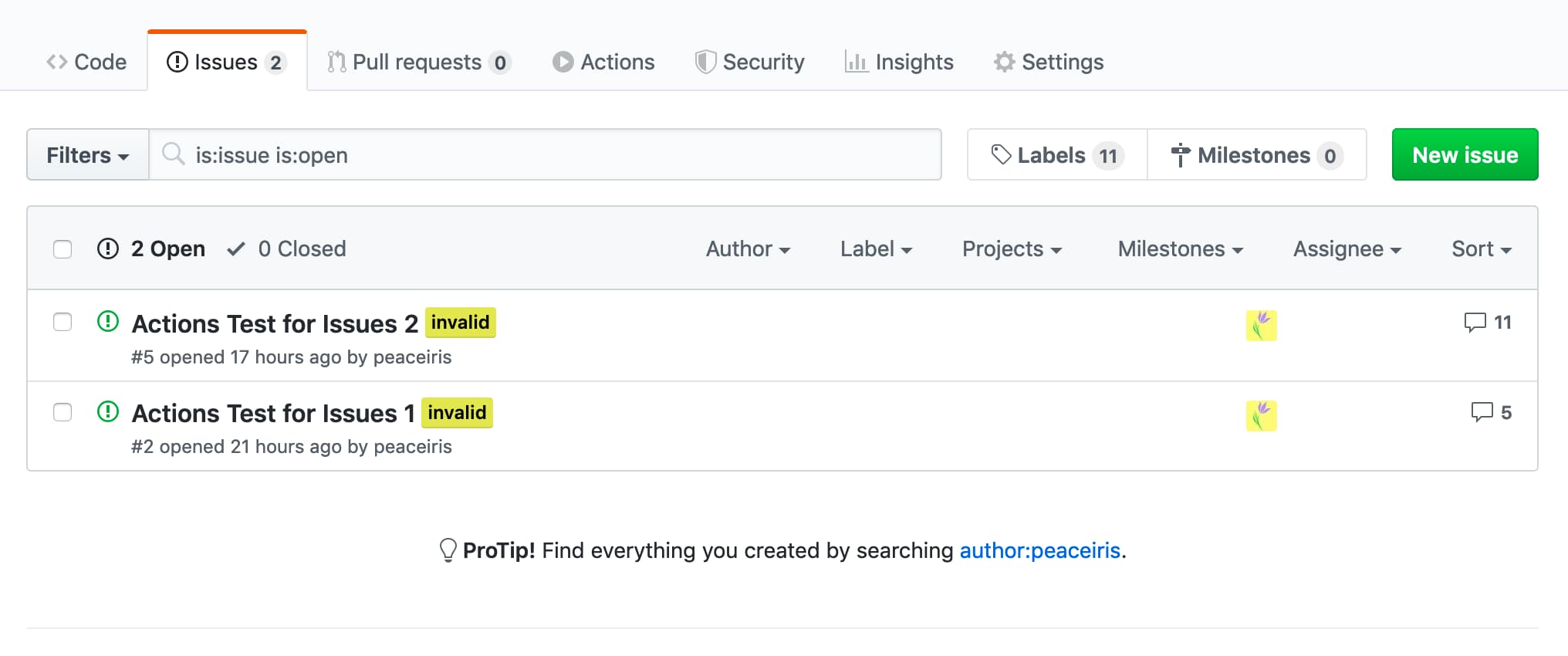This screenshot has width=1568, height=656.
Task: Click inside the issues search field
Action: pyautogui.click(x=540, y=154)
